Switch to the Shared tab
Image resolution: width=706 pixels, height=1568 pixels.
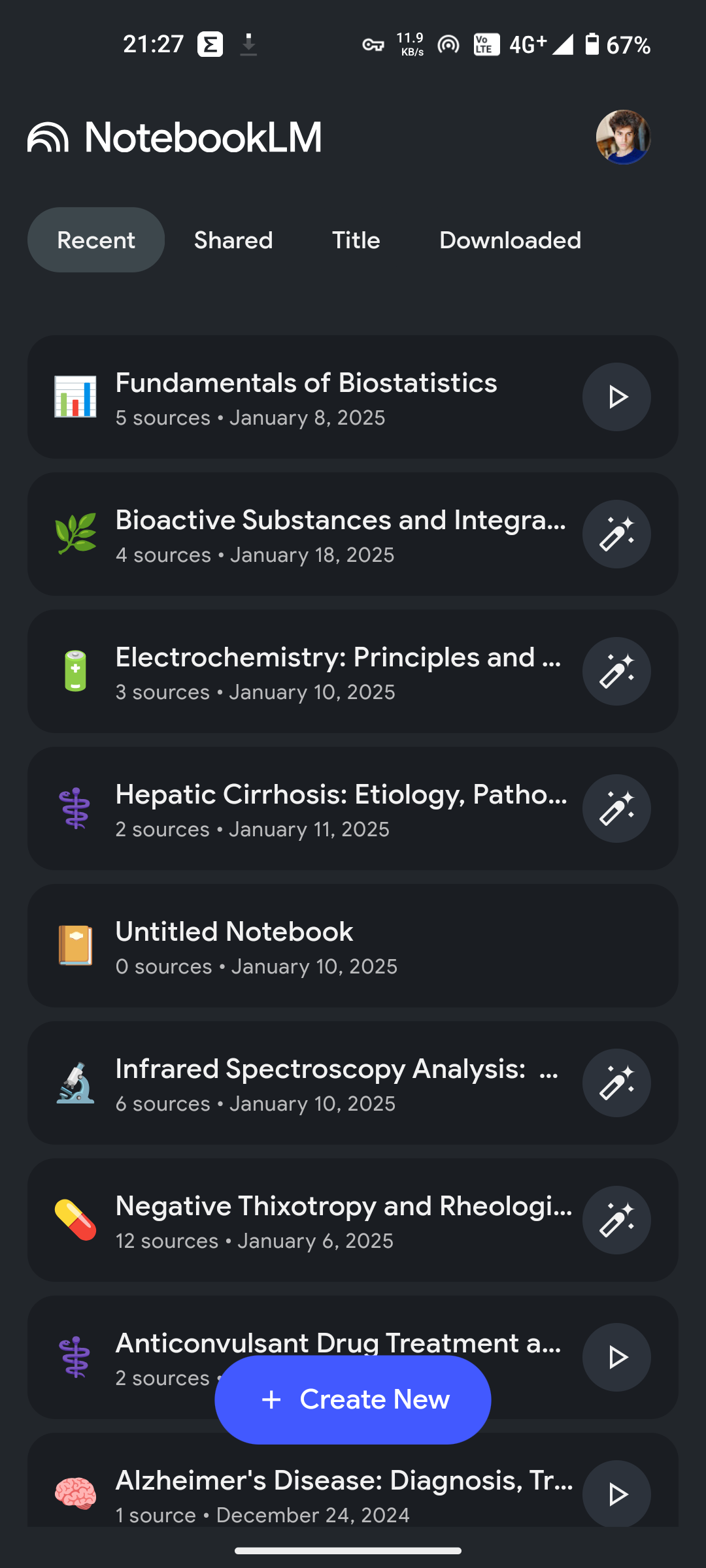pyautogui.click(x=233, y=240)
